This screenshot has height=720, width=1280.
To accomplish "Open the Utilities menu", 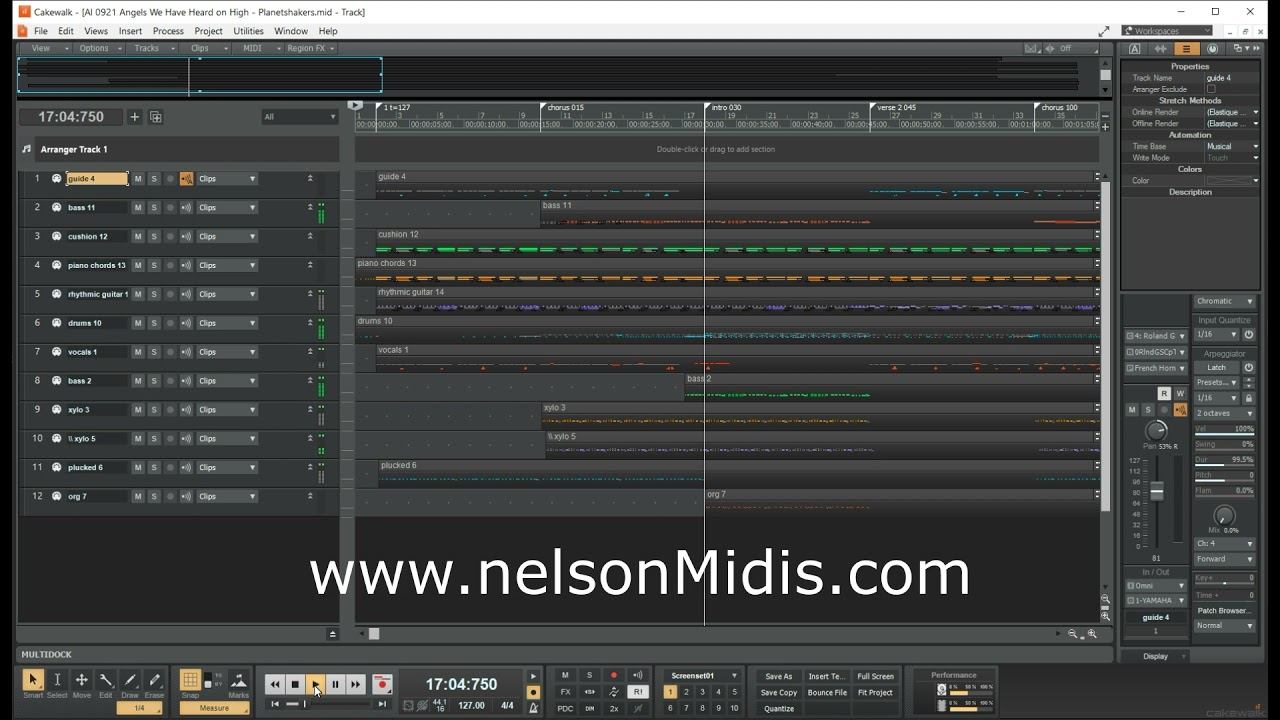I will coord(249,31).
